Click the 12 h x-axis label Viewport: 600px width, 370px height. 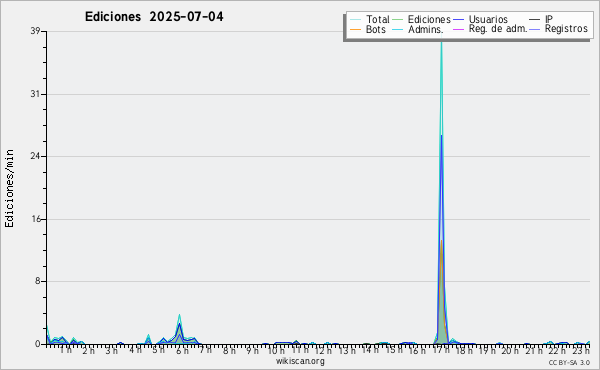[323, 350]
